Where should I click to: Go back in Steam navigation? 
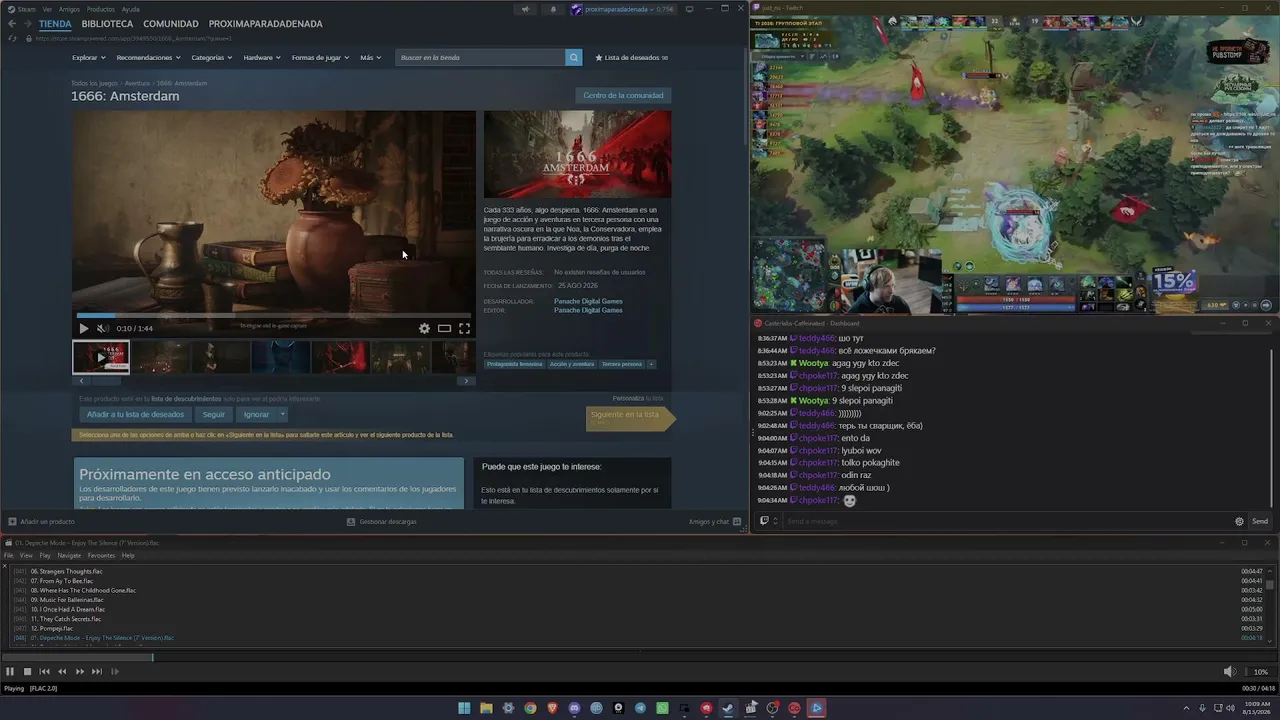[x=12, y=24]
